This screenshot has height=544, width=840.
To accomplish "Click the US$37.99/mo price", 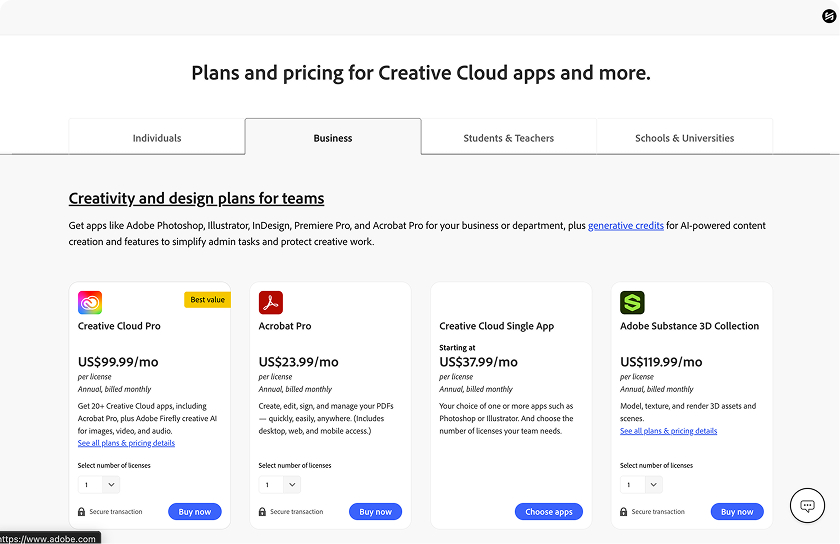I will pos(478,362).
